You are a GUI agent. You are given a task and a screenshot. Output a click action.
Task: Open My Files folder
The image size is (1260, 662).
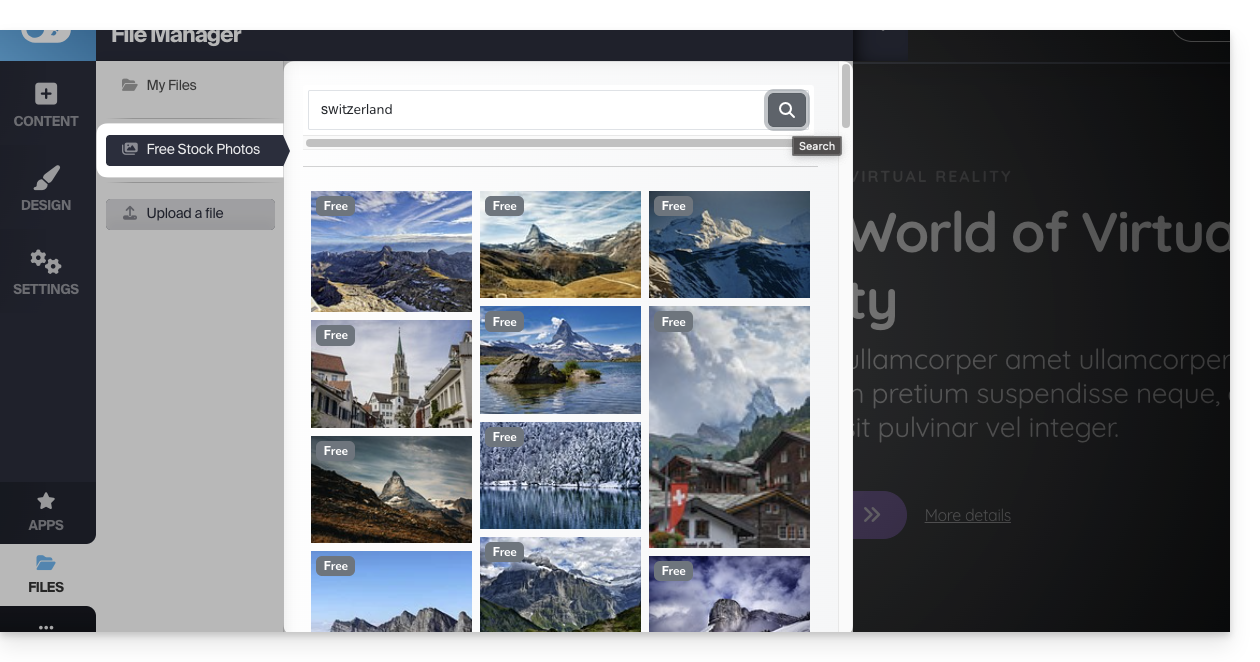click(172, 85)
